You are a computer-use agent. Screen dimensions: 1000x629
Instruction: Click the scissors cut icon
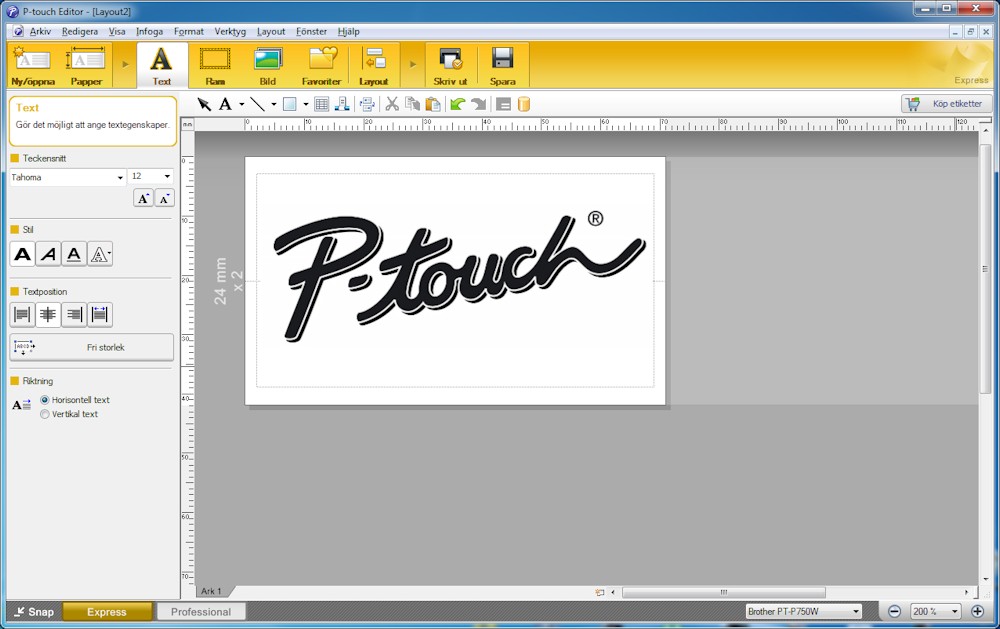[x=392, y=104]
